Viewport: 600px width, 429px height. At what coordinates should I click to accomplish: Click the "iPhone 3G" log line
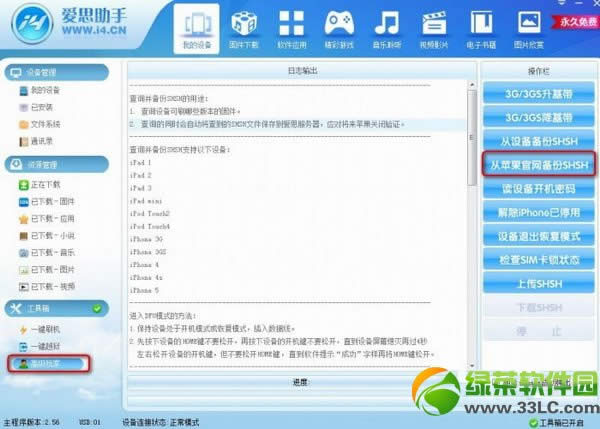(146, 239)
